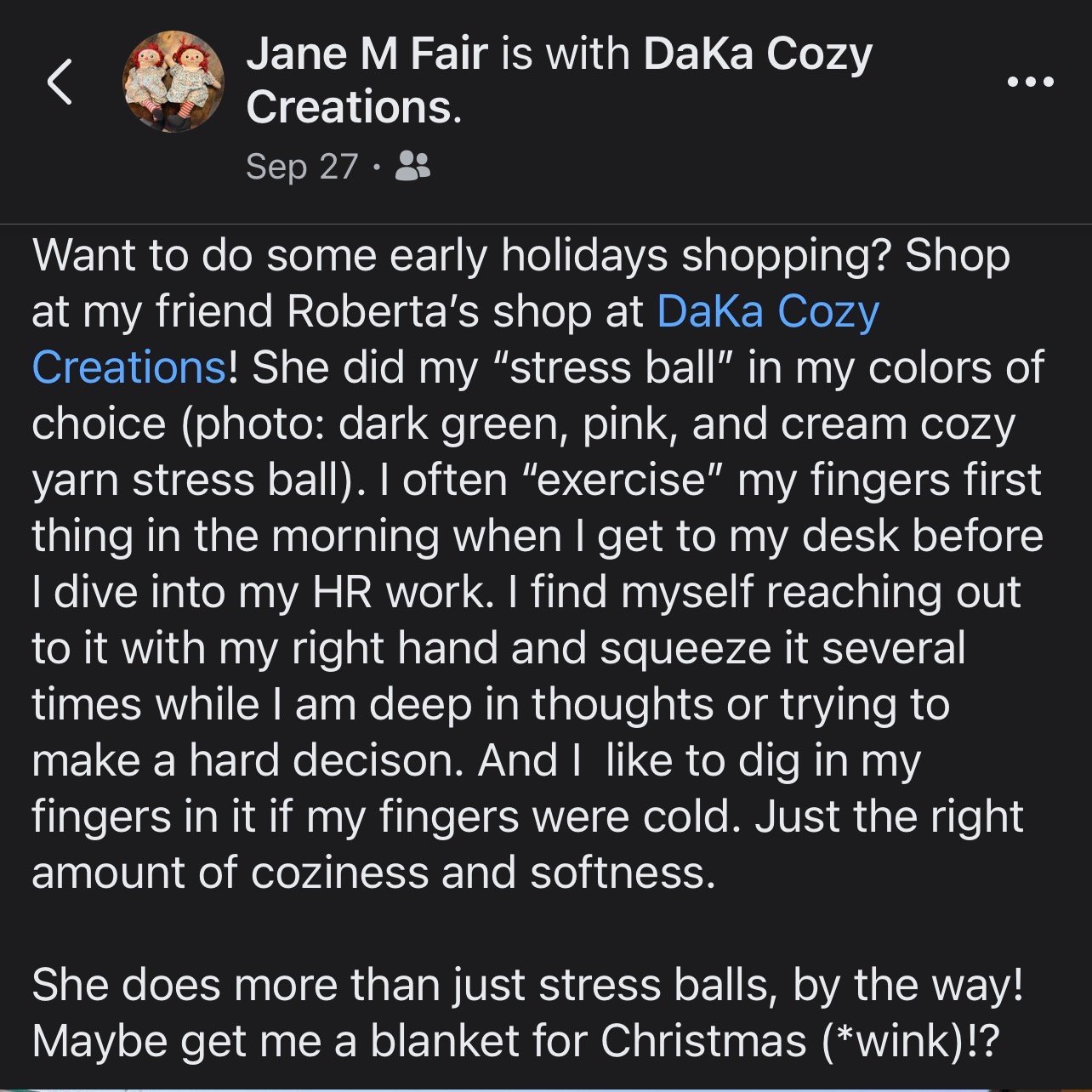
Task: Open the Raggedy Ann dolls profile picture
Action: coord(174,82)
